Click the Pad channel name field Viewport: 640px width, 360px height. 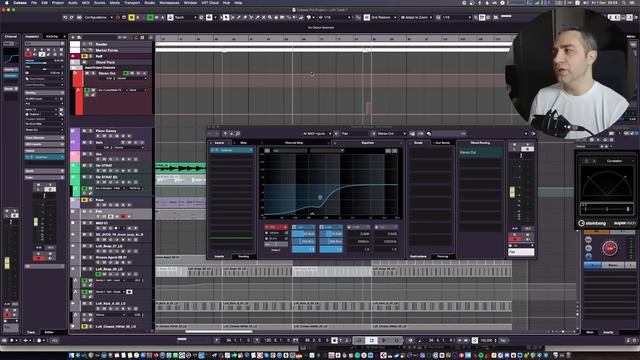pos(521,252)
